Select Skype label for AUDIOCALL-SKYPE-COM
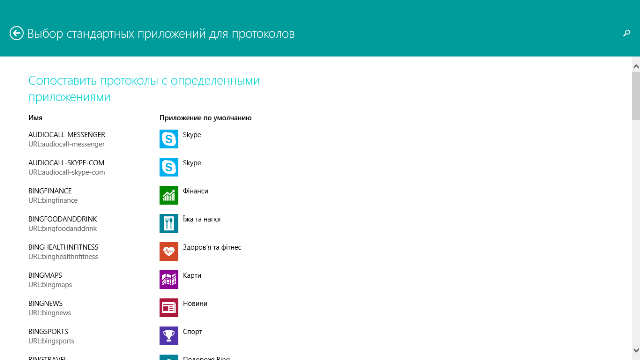640x360 pixels. pyautogui.click(x=192, y=163)
